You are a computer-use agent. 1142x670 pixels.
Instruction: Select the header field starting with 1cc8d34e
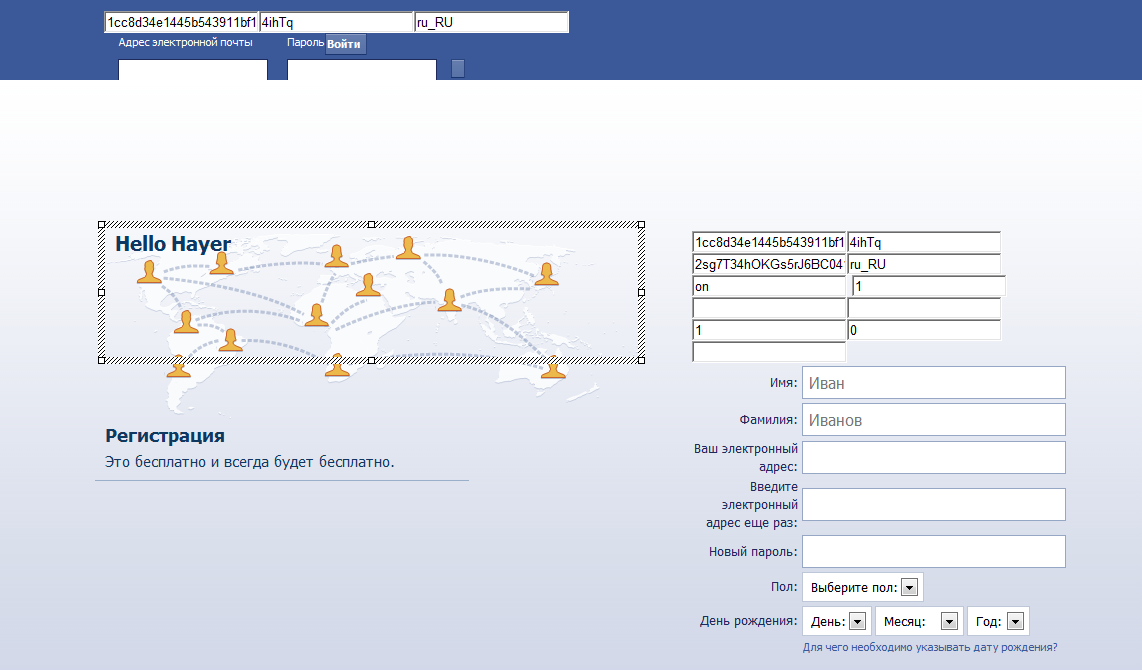(x=181, y=23)
